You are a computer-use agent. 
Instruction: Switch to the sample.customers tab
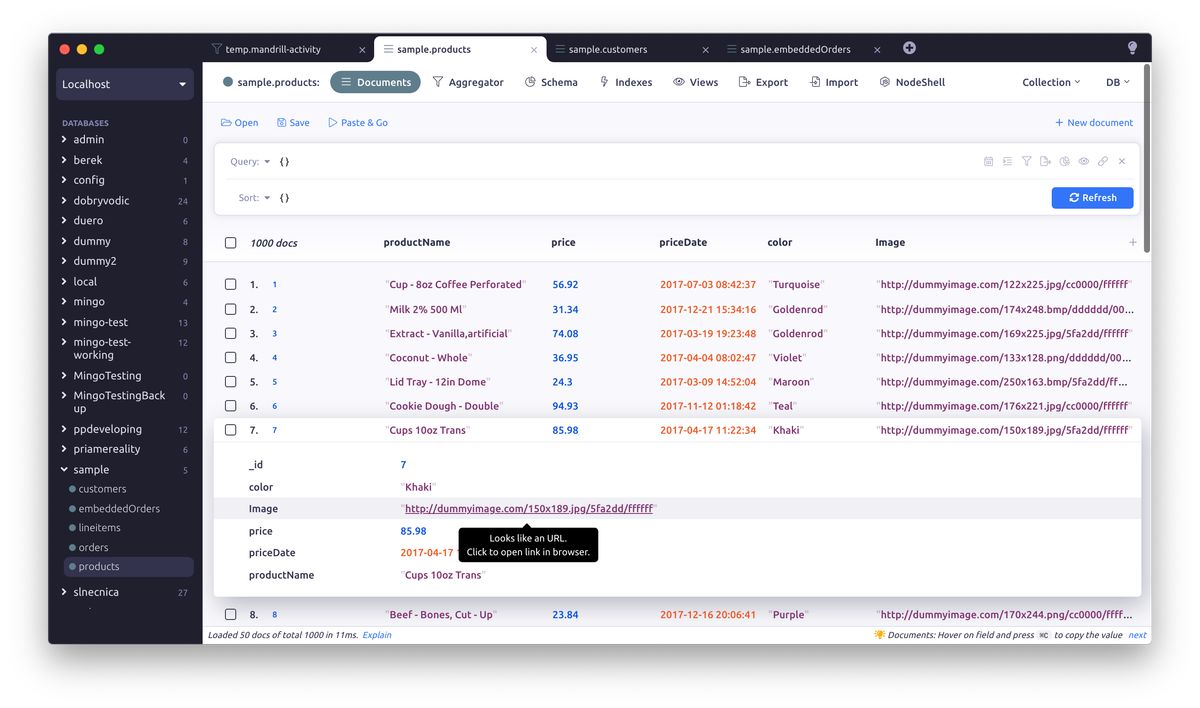pos(608,49)
